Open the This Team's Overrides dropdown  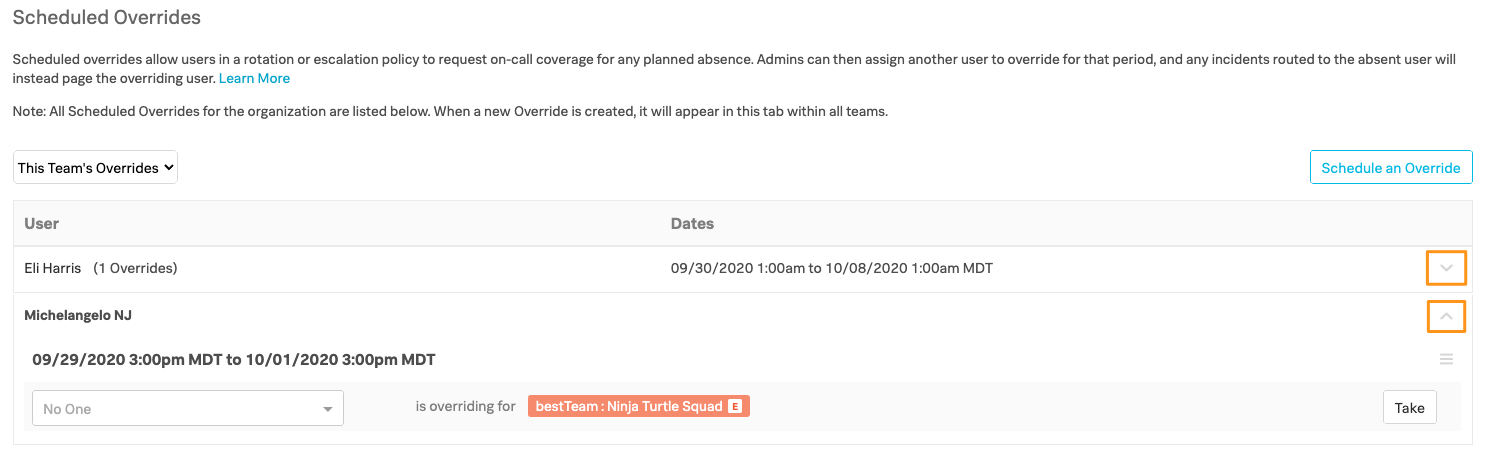point(96,168)
